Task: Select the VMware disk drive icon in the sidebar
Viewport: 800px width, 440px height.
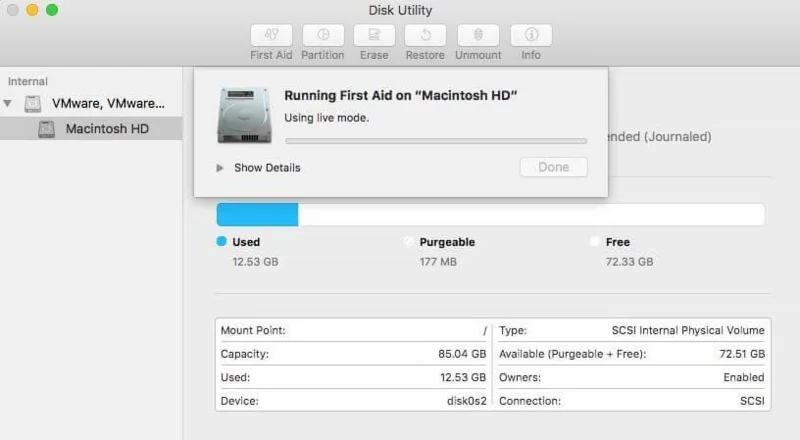Action: coord(33,104)
